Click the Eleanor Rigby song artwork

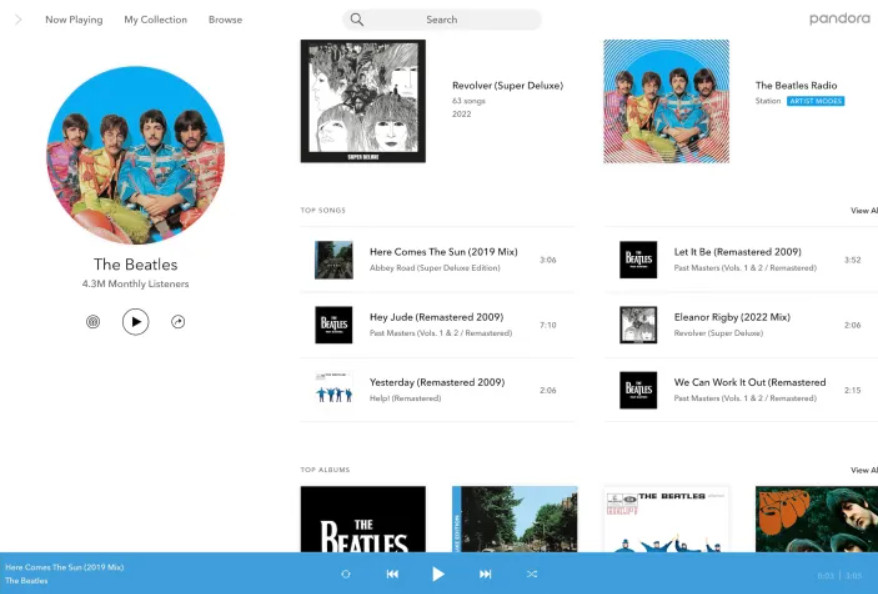coord(638,325)
